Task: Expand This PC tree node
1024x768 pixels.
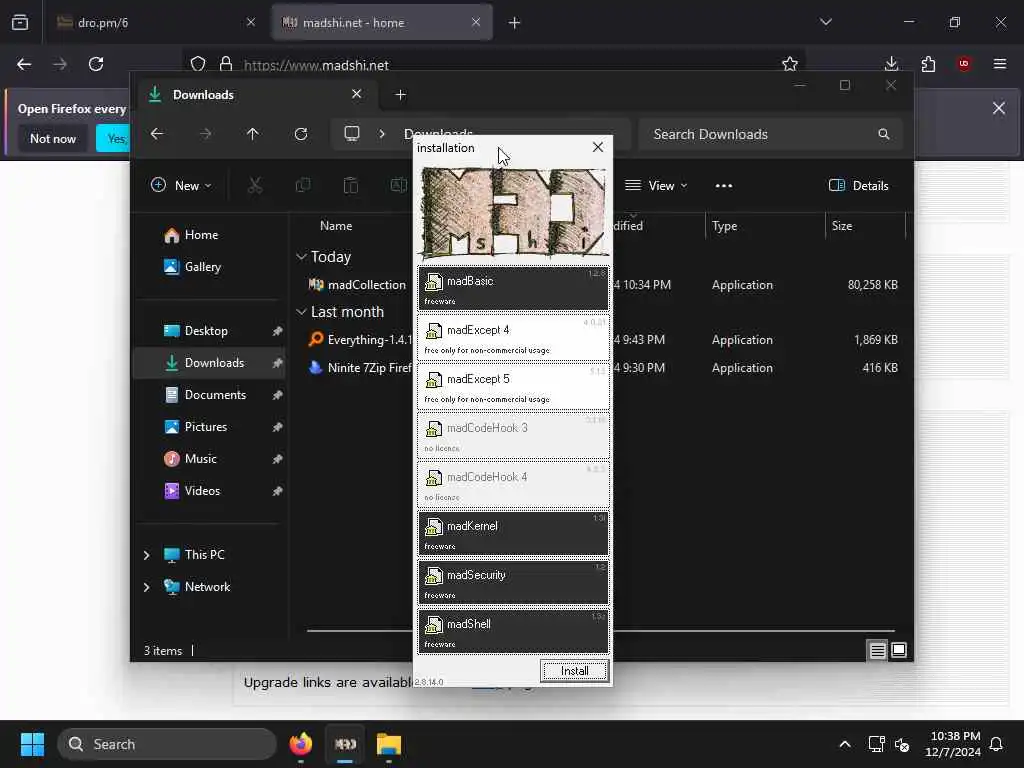Action: (146, 555)
